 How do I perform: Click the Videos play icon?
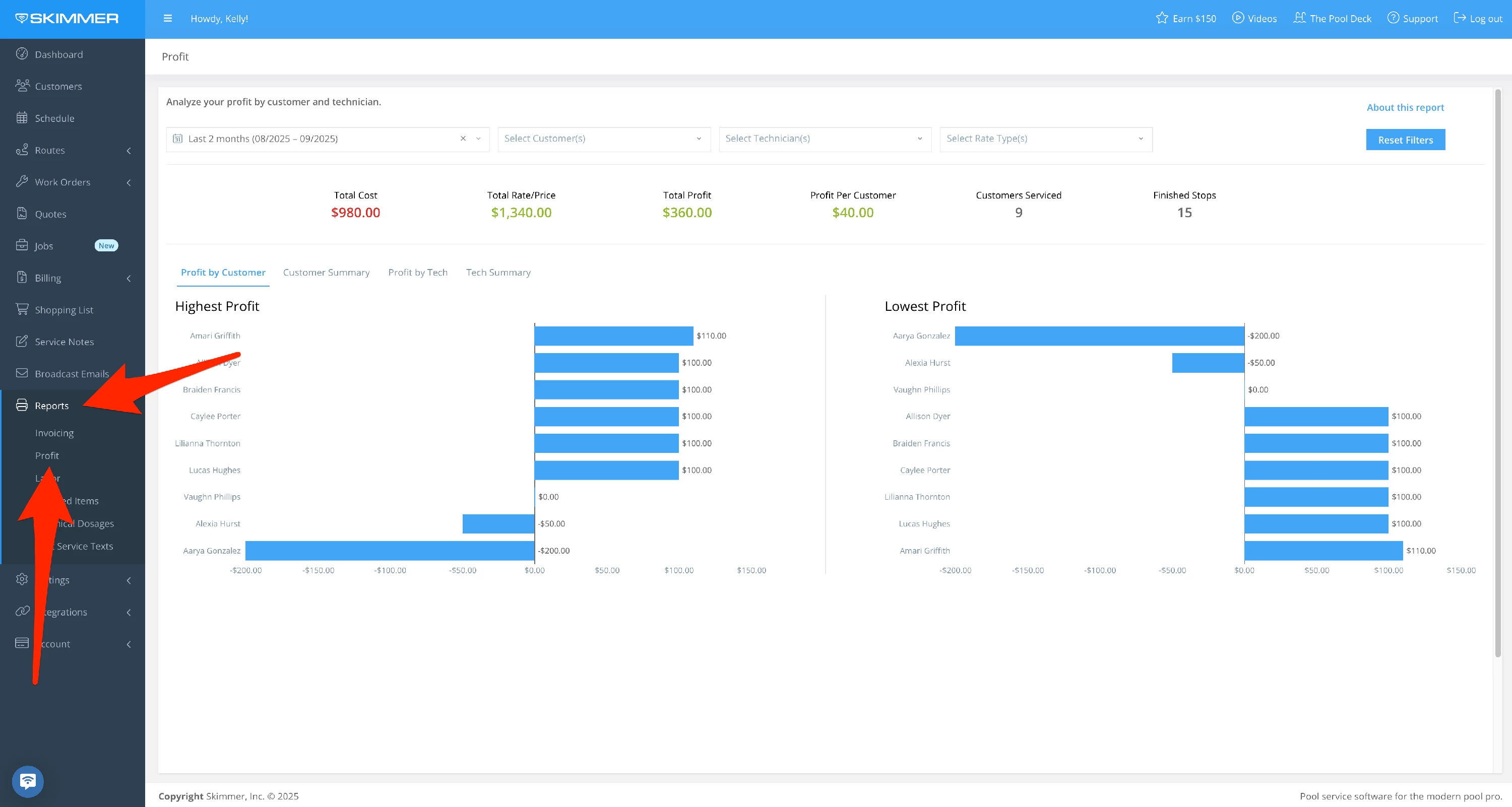[1237, 18]
